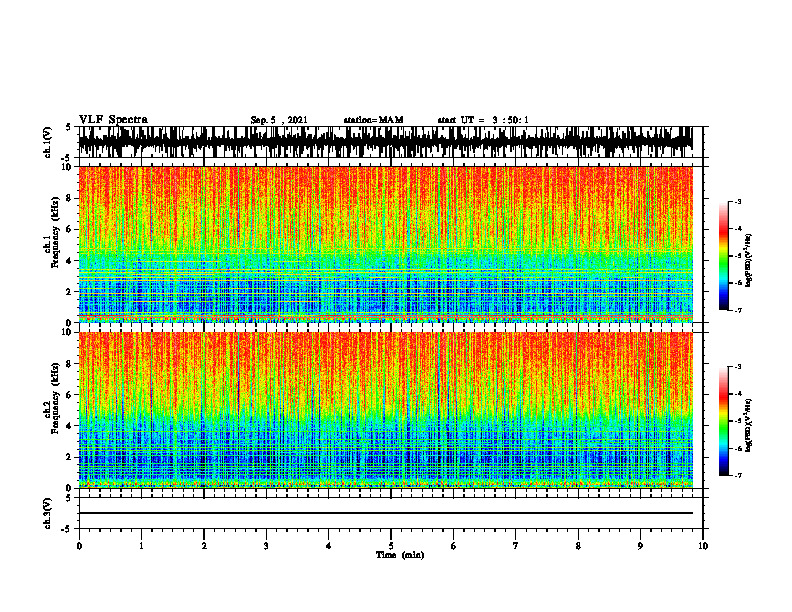Click the 'station=MAM' header label
This screenshot has width=792, height=612.
pyautogui.click(x=373, y=120)
